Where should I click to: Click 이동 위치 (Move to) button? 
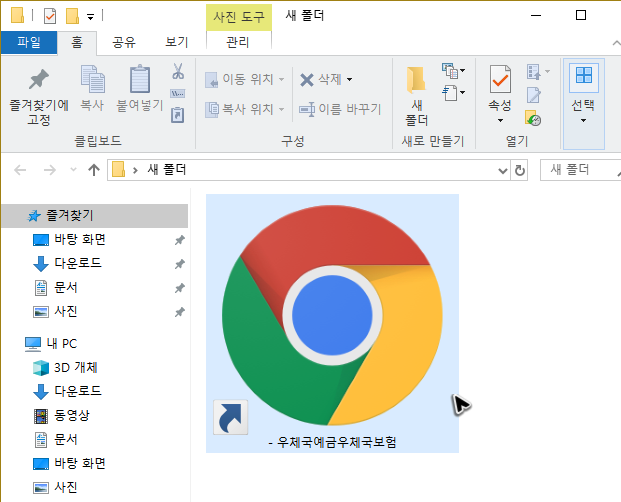244,79
